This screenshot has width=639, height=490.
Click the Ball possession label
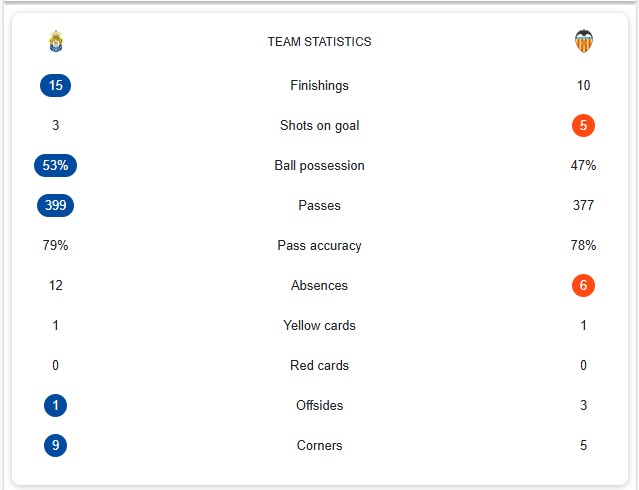click(320, 166)
